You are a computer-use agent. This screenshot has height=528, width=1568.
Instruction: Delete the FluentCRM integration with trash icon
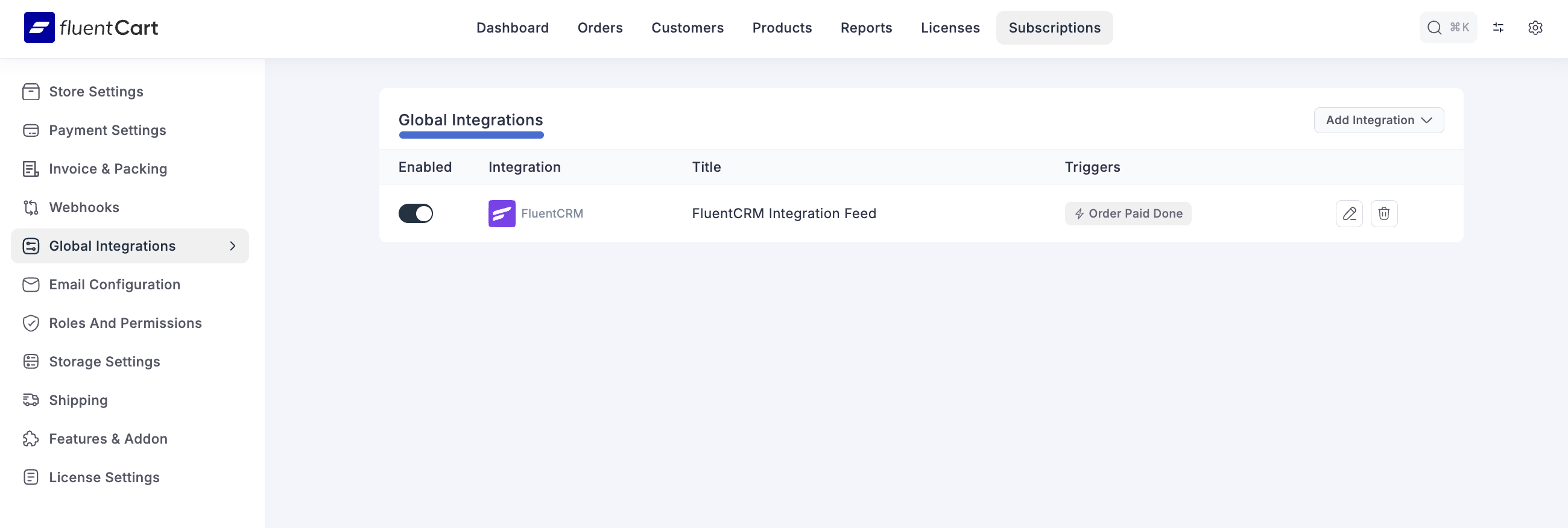1383,213
